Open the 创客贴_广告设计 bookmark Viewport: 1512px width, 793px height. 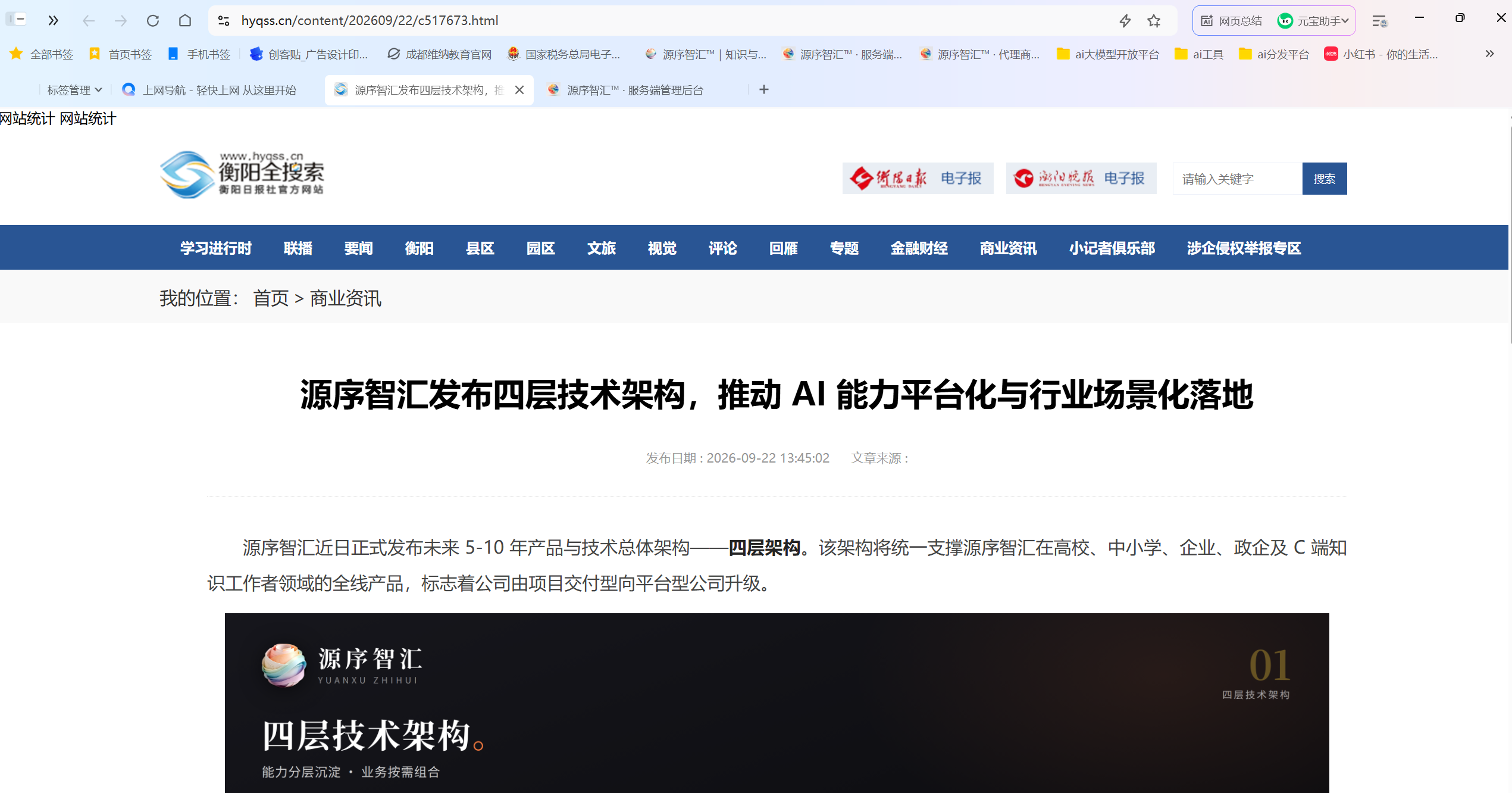(309, 54)
